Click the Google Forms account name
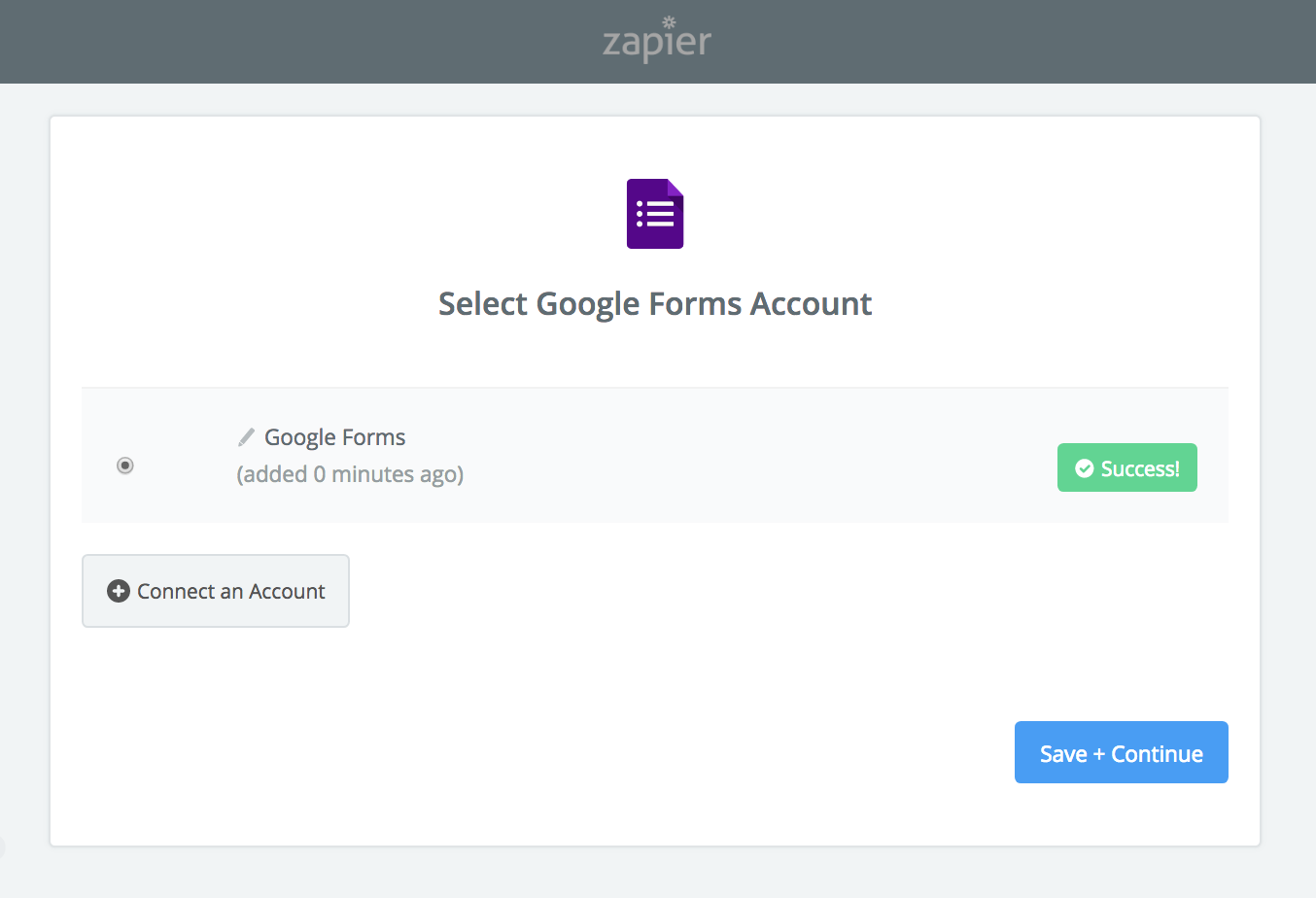Screen dimensions: 1316x898 (335, 437)
